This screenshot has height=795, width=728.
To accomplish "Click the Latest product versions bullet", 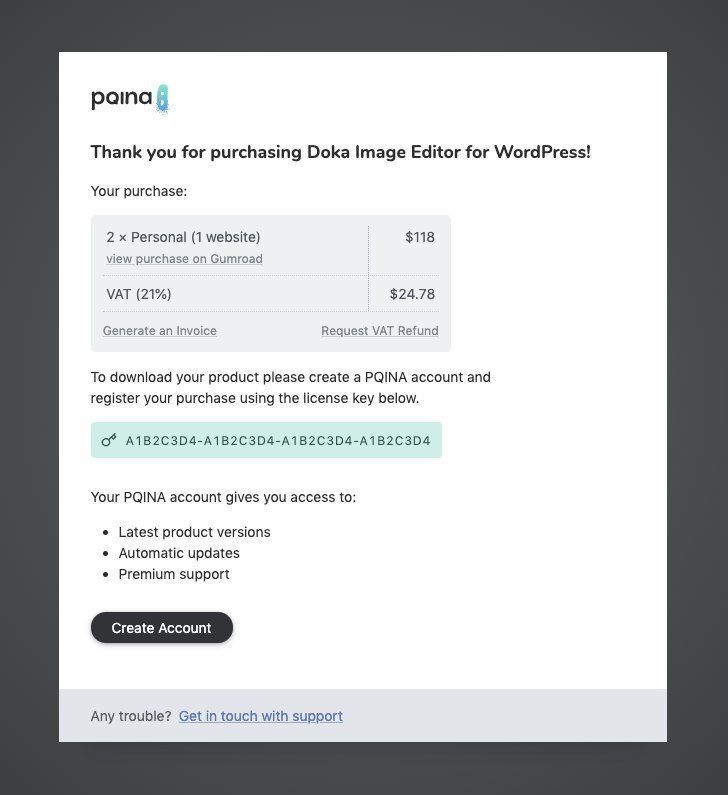I will coord(194,532).
